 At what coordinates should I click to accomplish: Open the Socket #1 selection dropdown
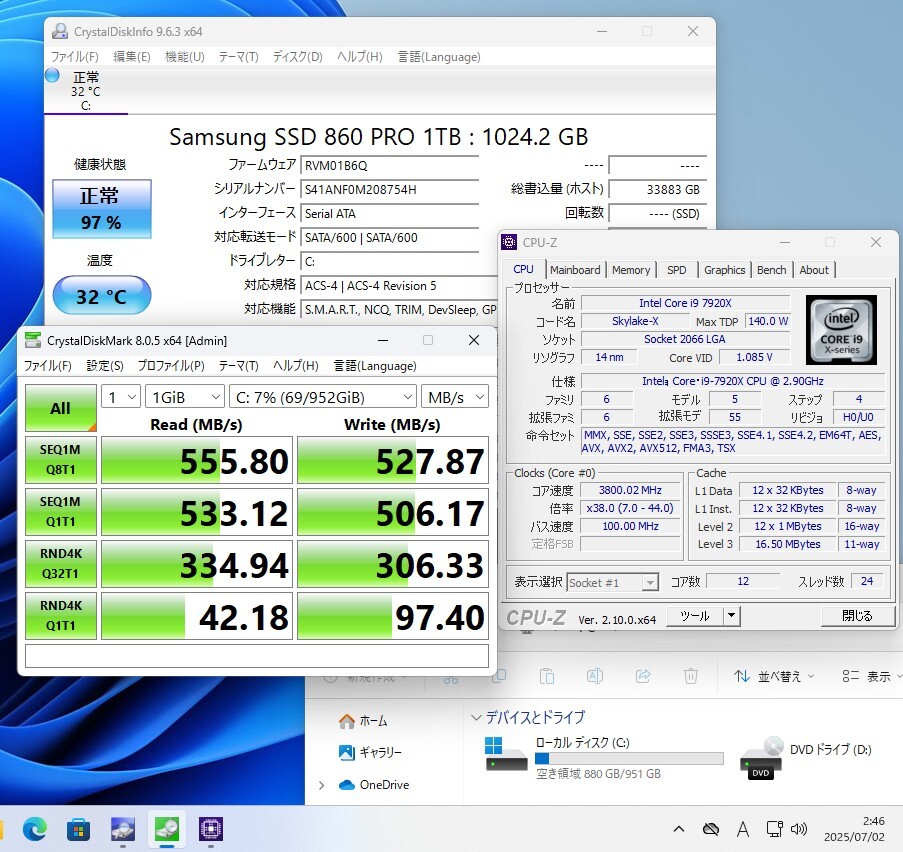pos(612,582)
